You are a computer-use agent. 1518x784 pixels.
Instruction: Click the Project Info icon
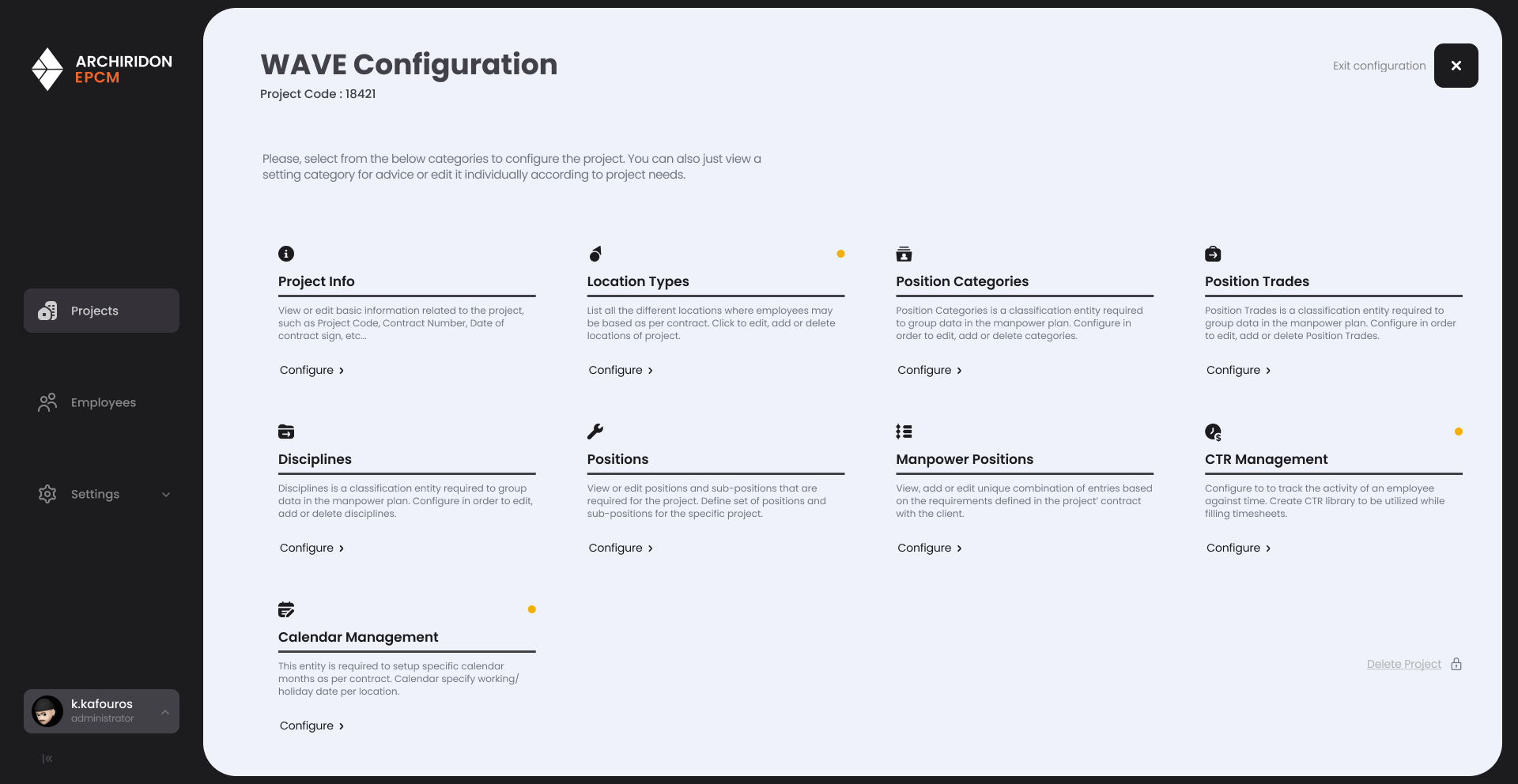[x=286, y=254]
